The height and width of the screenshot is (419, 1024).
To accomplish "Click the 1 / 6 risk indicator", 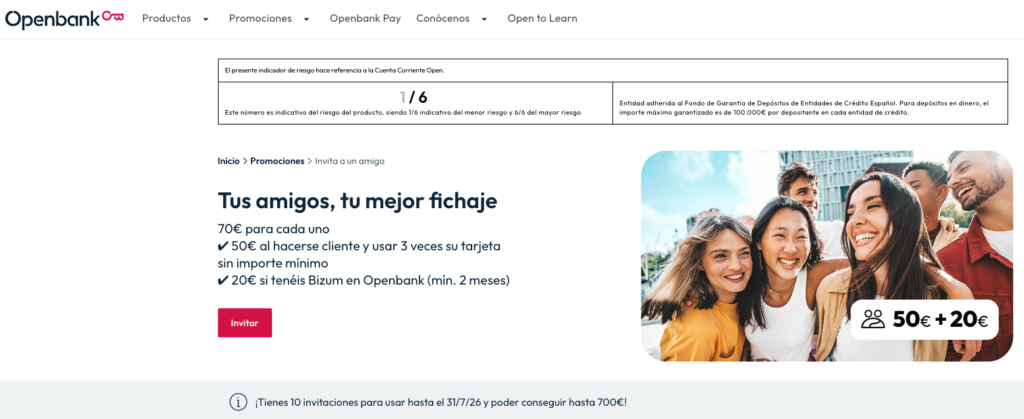I will (x=413, y=98).
